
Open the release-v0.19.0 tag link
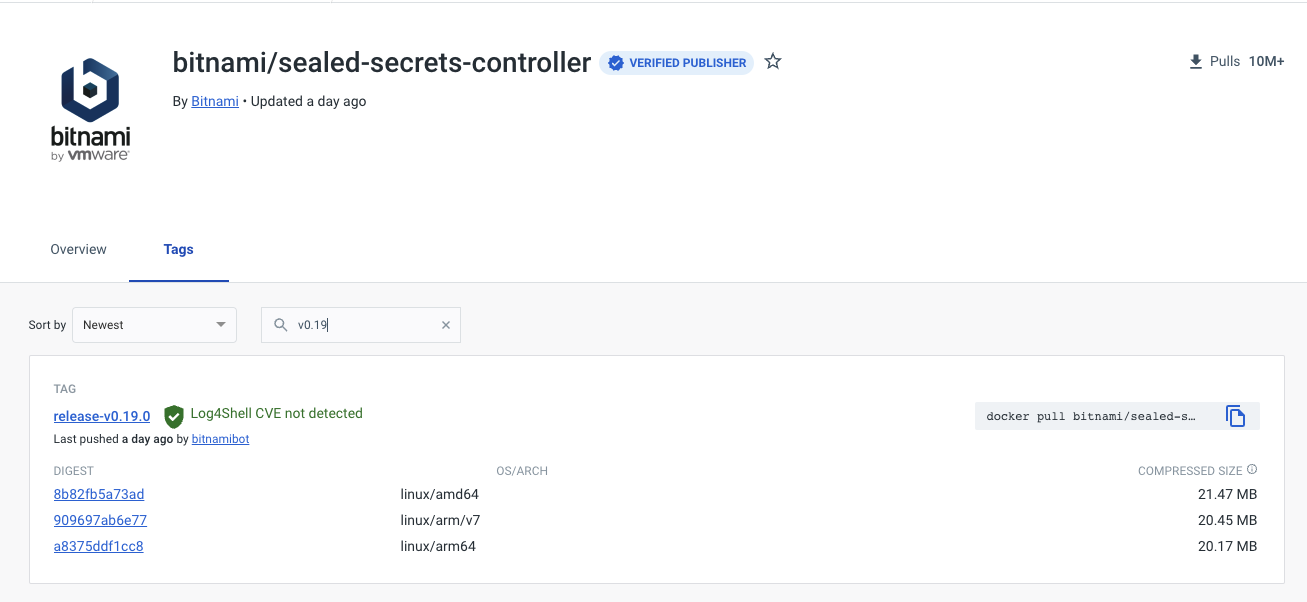[101, 416]
